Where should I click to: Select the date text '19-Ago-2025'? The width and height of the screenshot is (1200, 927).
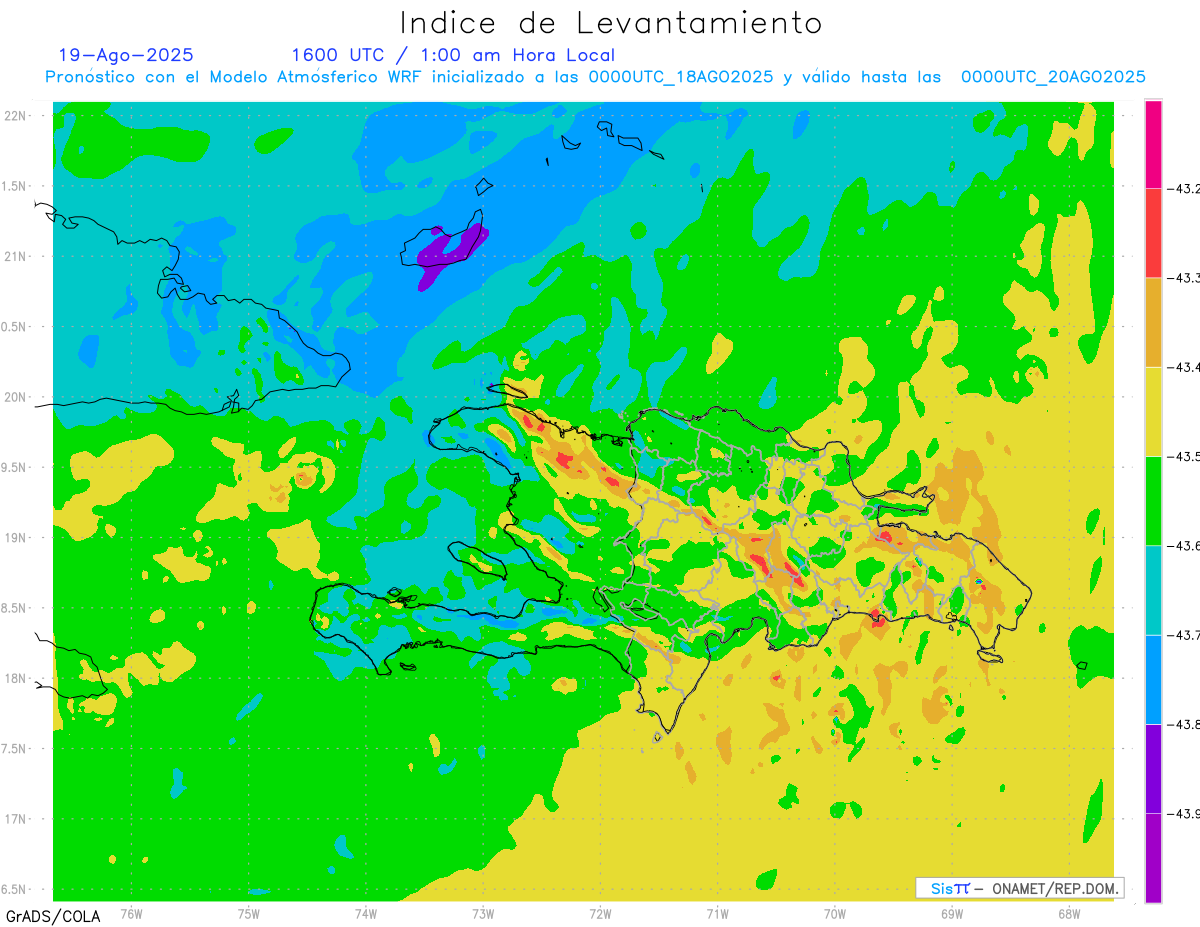tap(126, 55)
